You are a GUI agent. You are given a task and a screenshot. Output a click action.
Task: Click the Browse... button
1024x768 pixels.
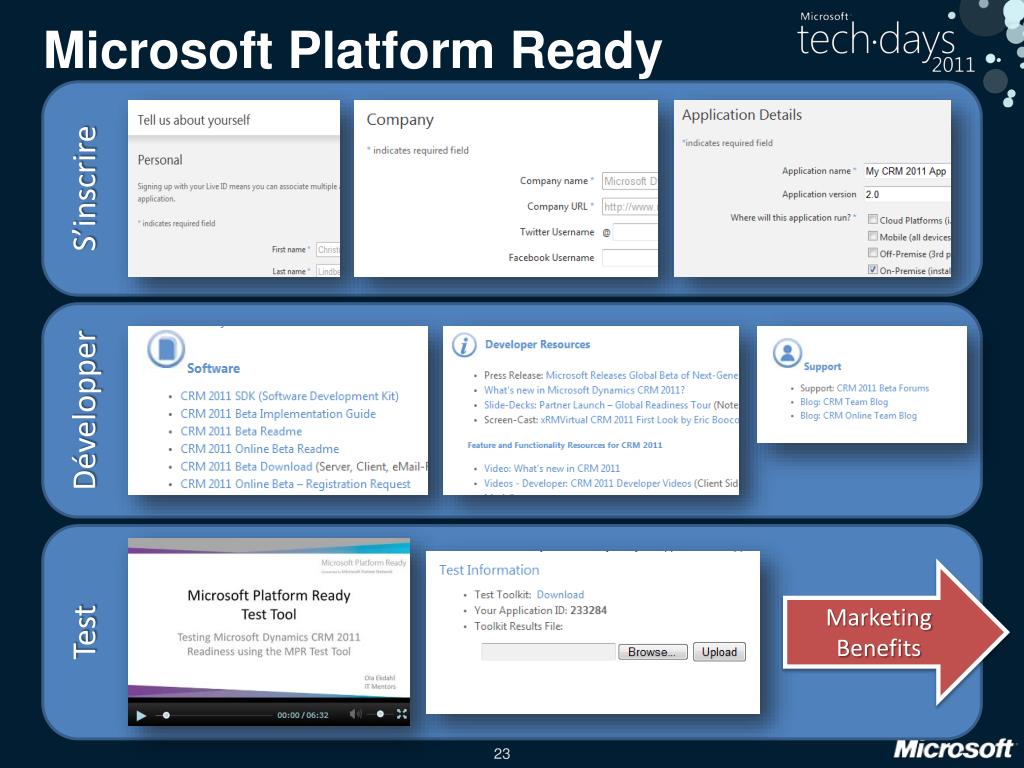pos(652,652)
